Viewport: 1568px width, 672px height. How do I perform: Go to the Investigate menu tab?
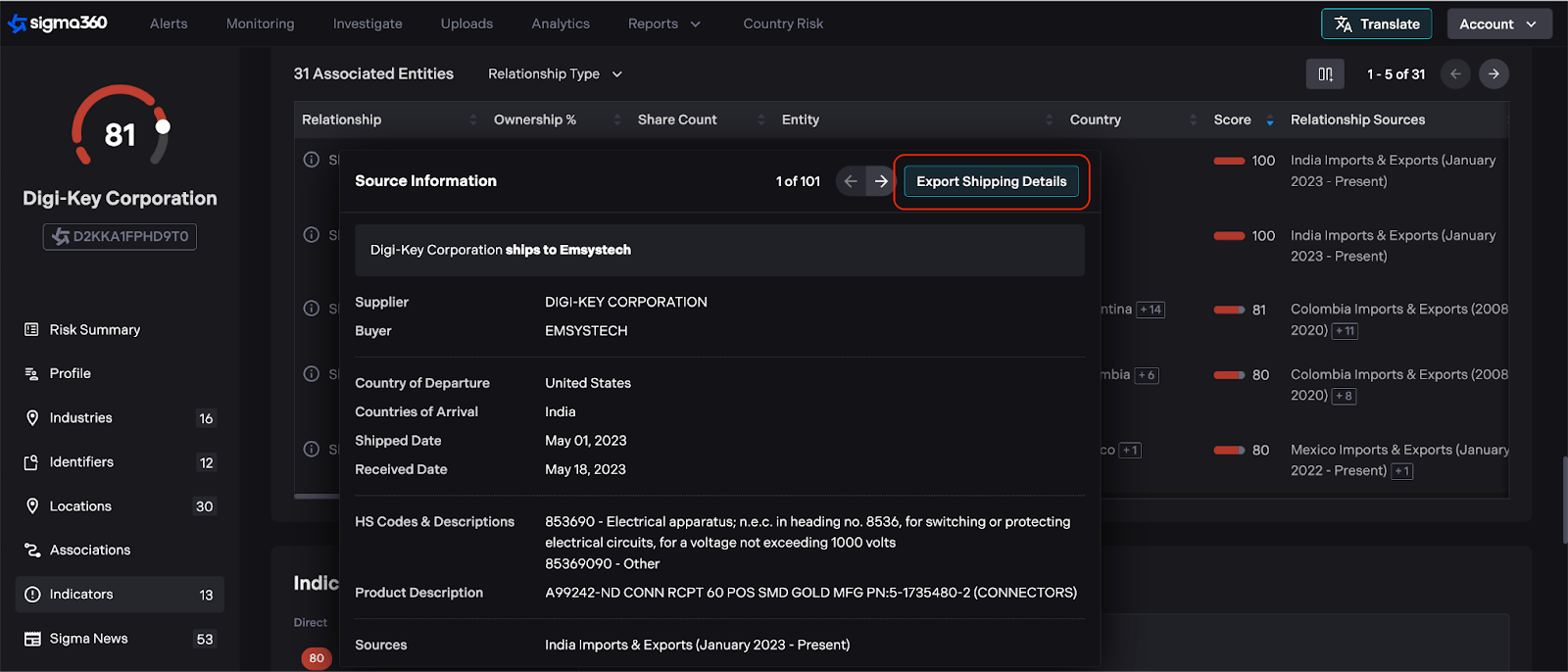[x=367, y=24]
